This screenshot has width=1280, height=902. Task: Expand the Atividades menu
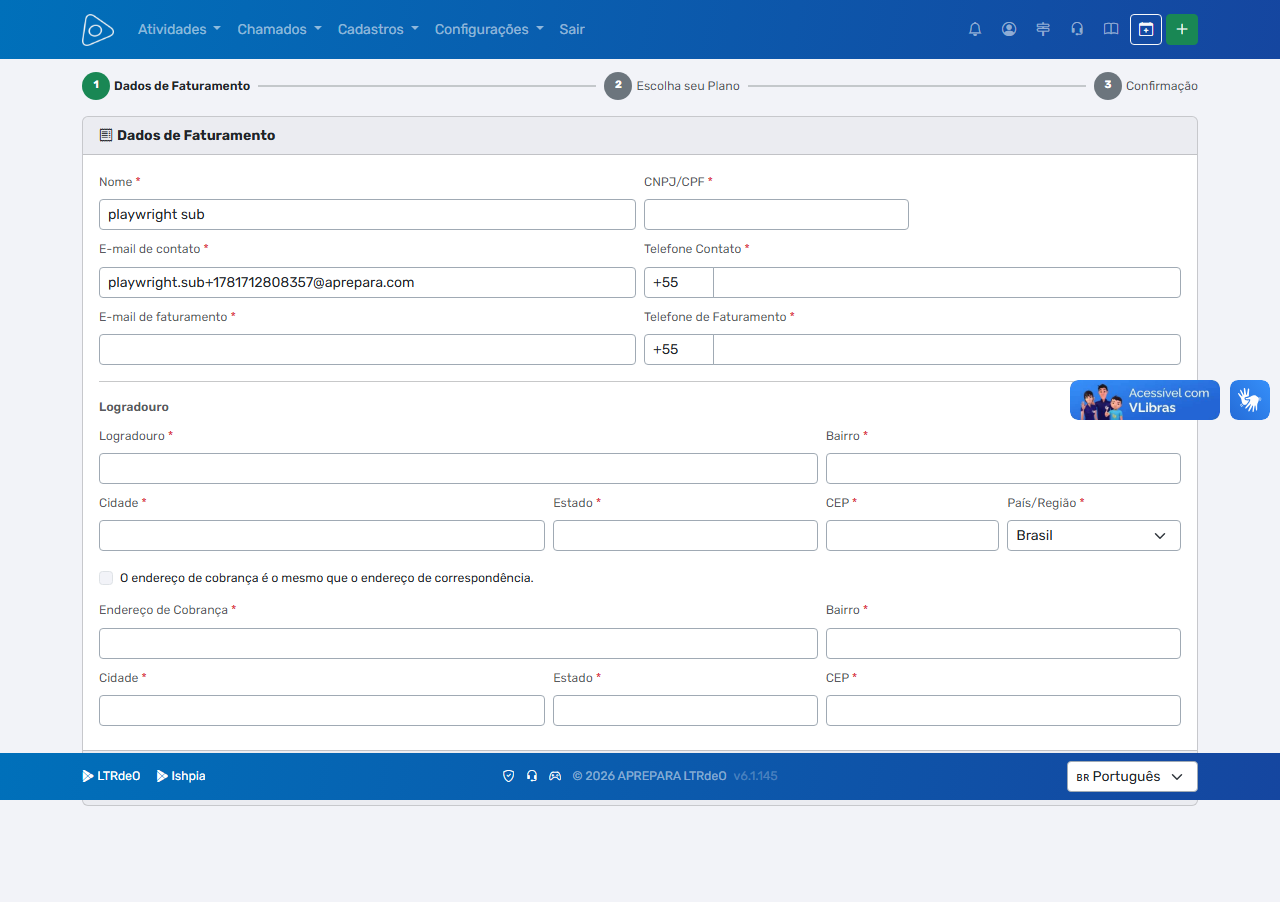tap(179, 29)
